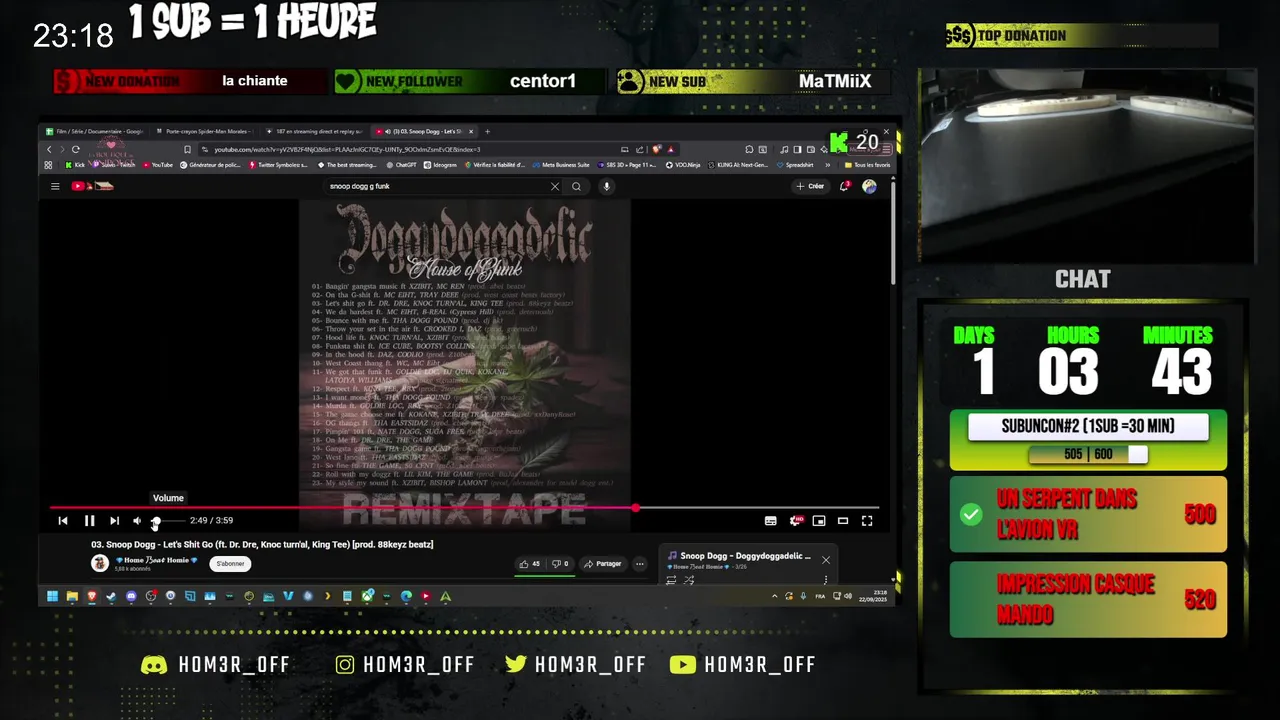
Task: Dislike the video with thumbs down
Action: (561, 564)
